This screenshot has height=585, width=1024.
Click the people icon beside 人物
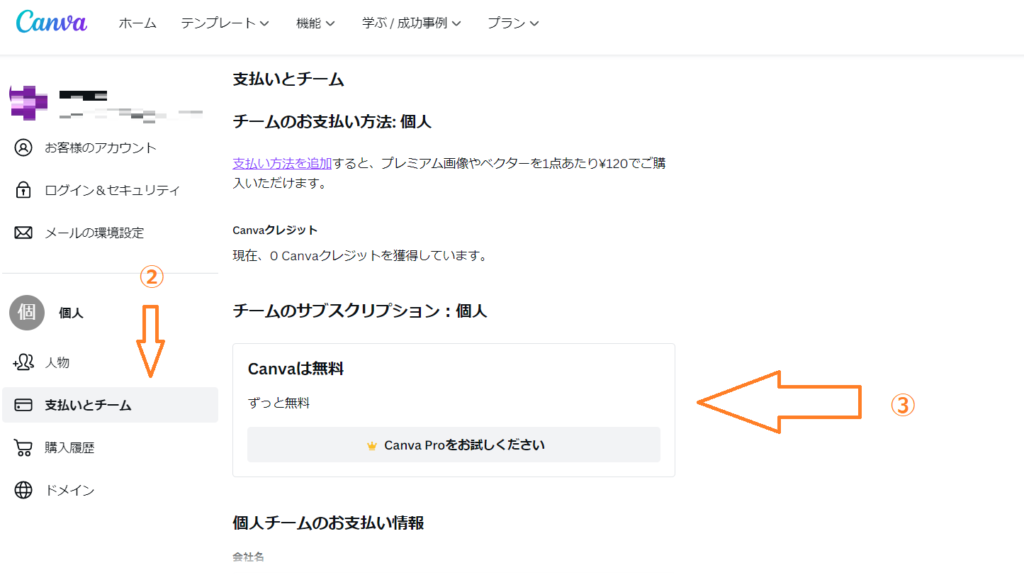pos(24,362)
